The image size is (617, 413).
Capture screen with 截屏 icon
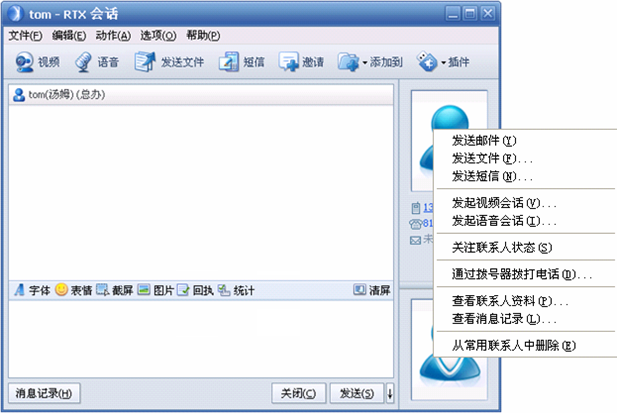point(103,289)
